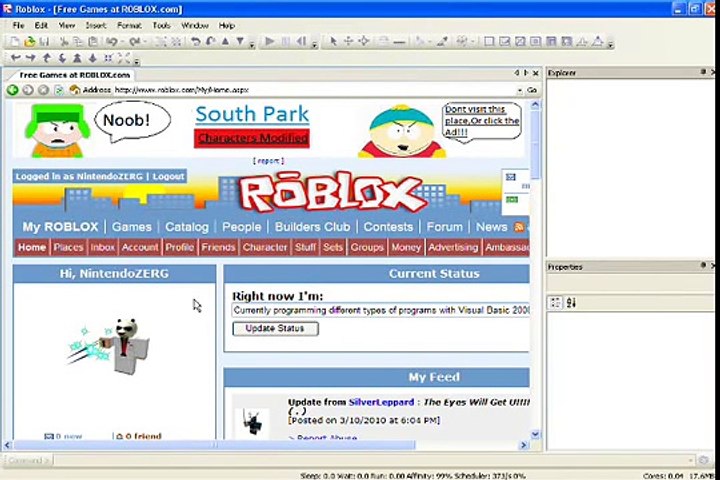
Task: Open the Undo history dropdown arrow
Action: click(x=122, y=42)
